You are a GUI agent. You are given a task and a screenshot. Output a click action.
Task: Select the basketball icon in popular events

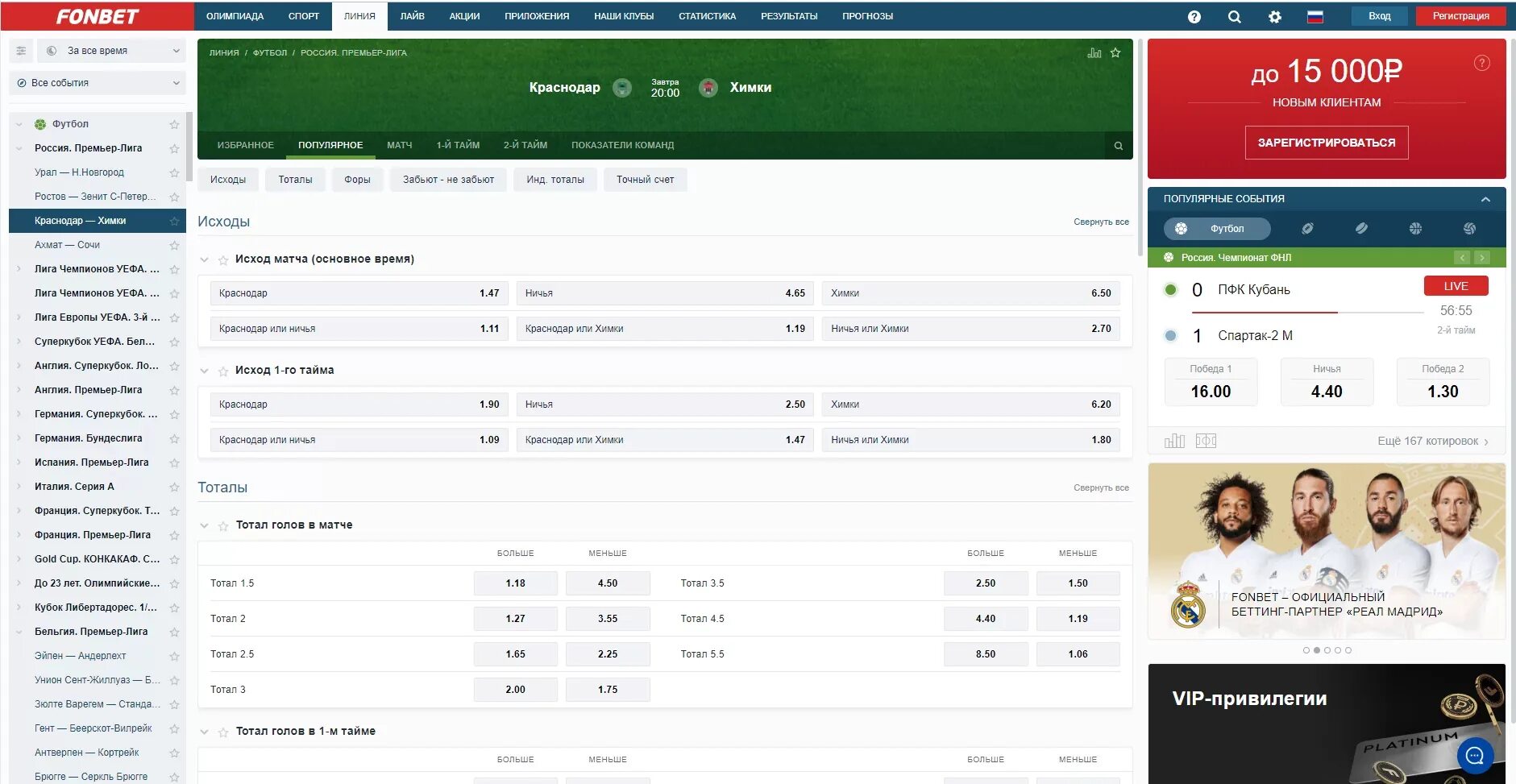pos(1415,229)
